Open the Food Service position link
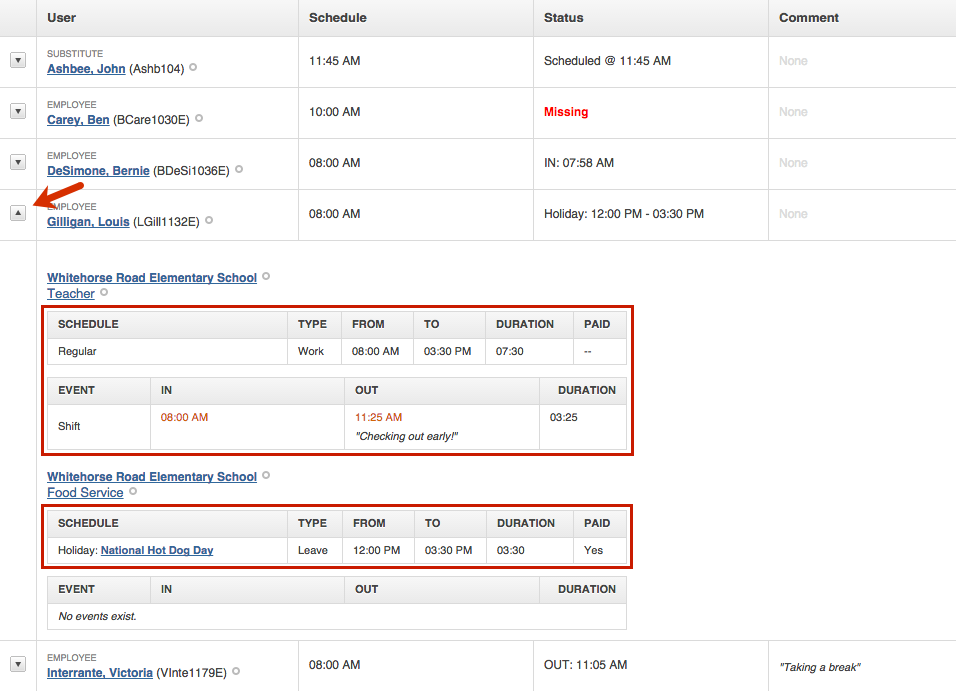The width and height of the screenshot is (956, 691). (x=85, y=493)
